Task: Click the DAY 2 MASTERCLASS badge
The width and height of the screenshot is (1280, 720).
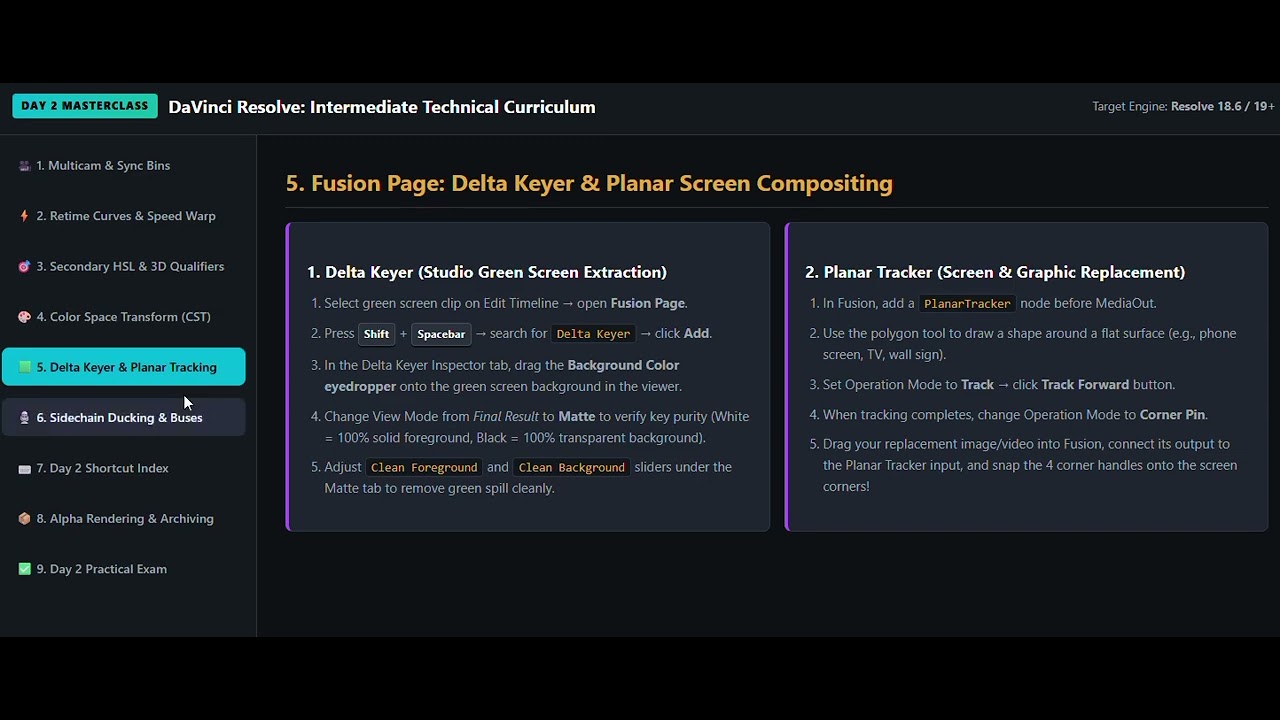Action: pos(85,106)
